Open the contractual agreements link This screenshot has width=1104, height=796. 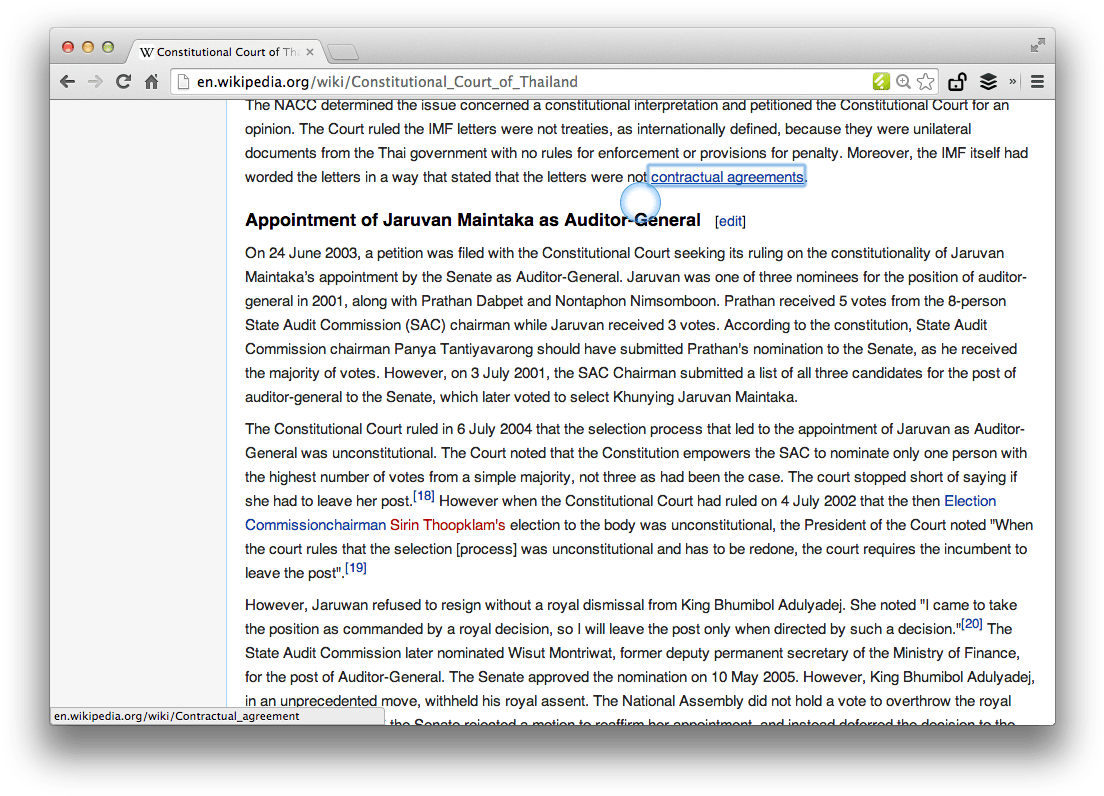(x=727, y=177)
